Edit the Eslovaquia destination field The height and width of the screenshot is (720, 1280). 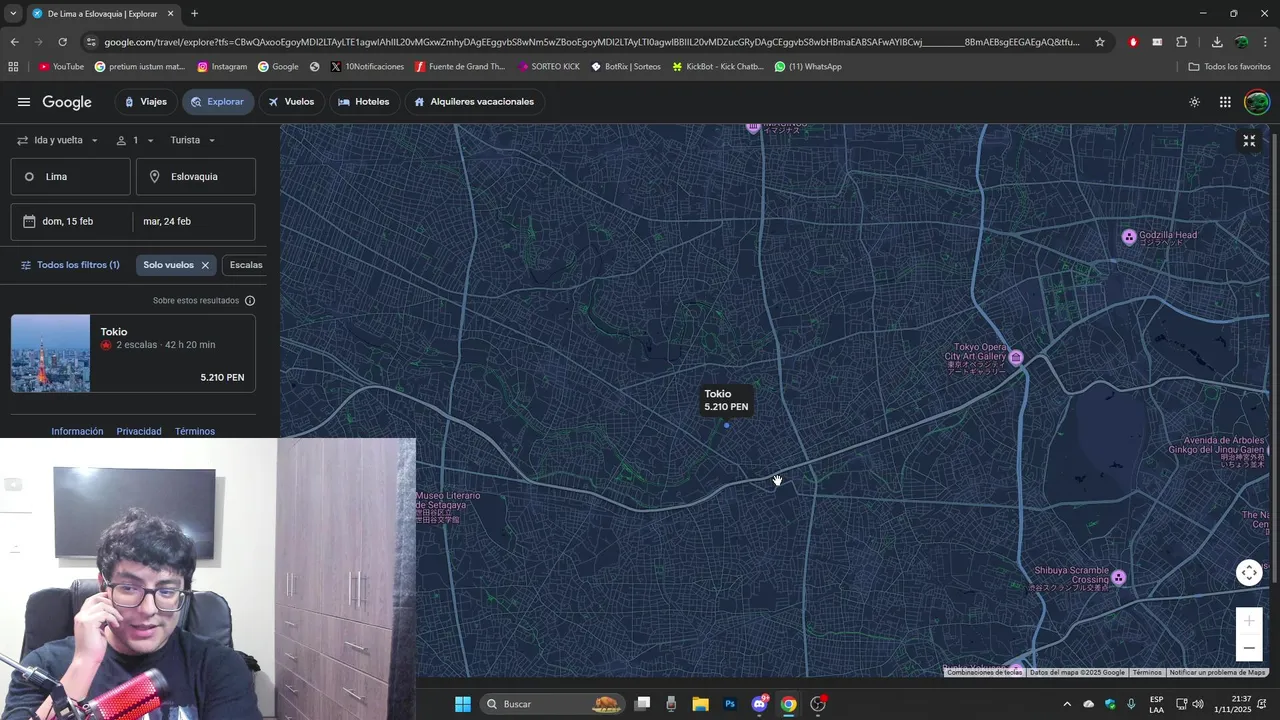click(x=196, y=177)
